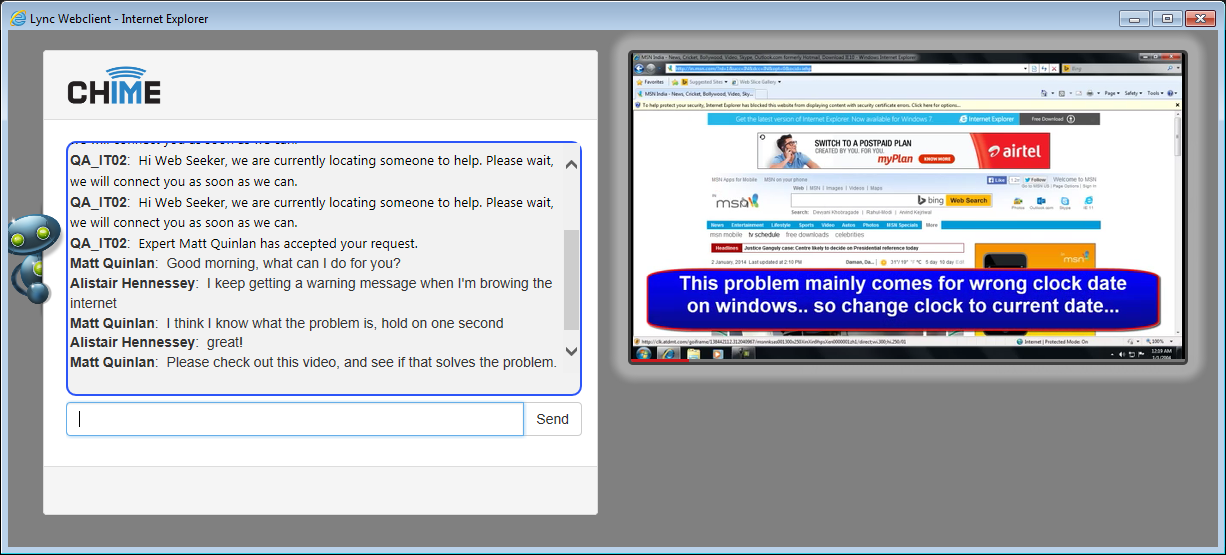Open the shared video preview
This screenshot has height=555, width=1226.
(907, 207)
